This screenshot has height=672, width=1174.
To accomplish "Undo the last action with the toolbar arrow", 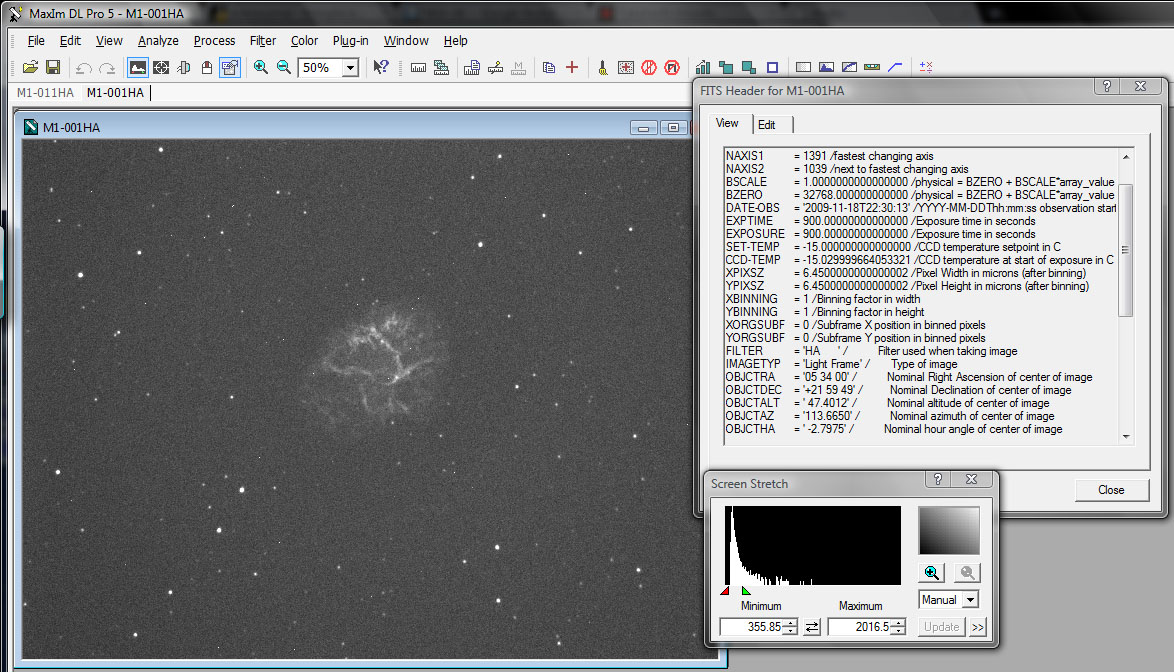I will [x=83, y=68].
